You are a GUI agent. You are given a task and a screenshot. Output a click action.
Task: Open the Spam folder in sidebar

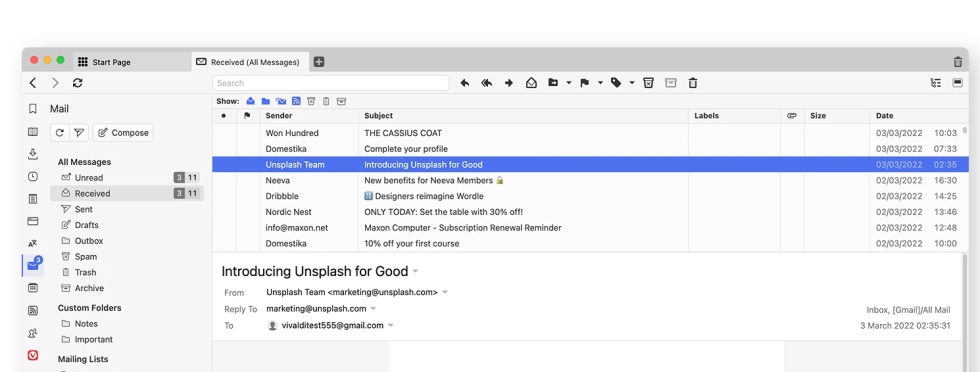coord(126,256)
